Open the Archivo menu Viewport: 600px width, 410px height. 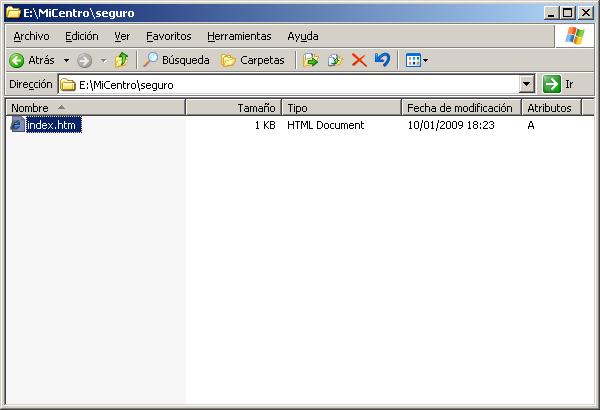pos(31,36)
